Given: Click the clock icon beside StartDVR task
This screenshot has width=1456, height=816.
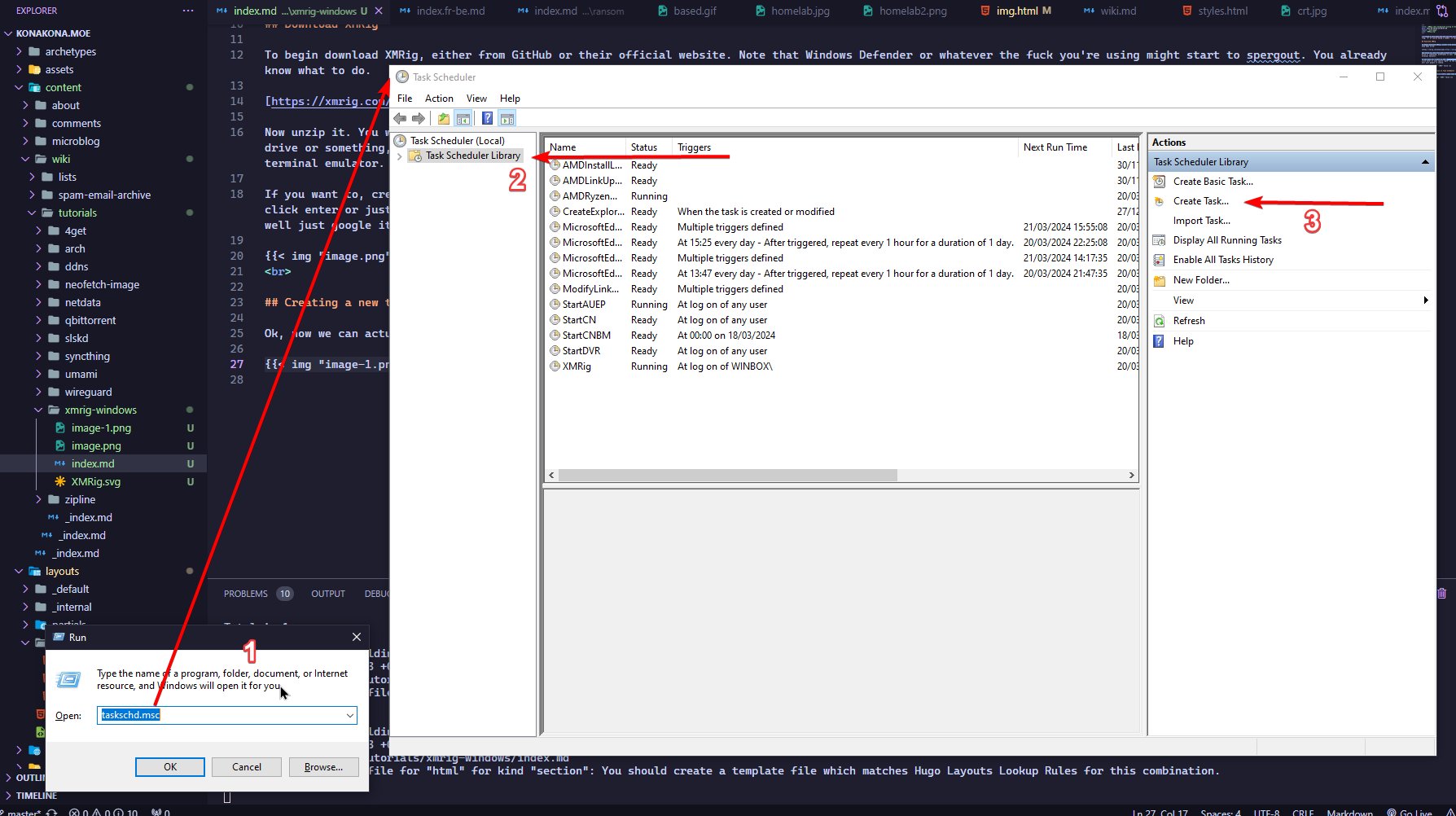Looking at the screenshot, I should 555,351.
